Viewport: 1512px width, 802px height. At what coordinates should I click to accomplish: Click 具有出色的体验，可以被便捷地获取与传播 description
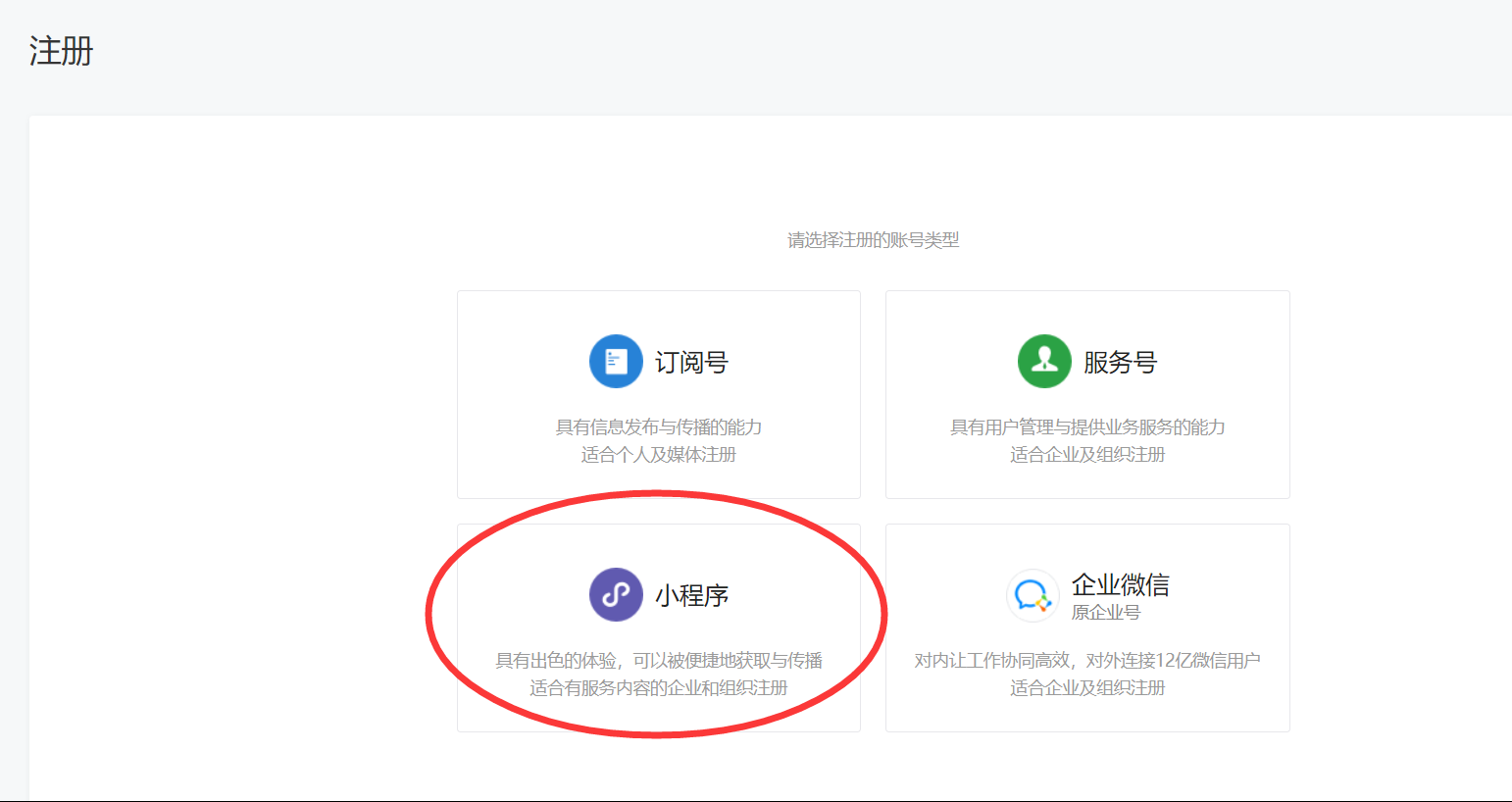[x=659, y=661]
